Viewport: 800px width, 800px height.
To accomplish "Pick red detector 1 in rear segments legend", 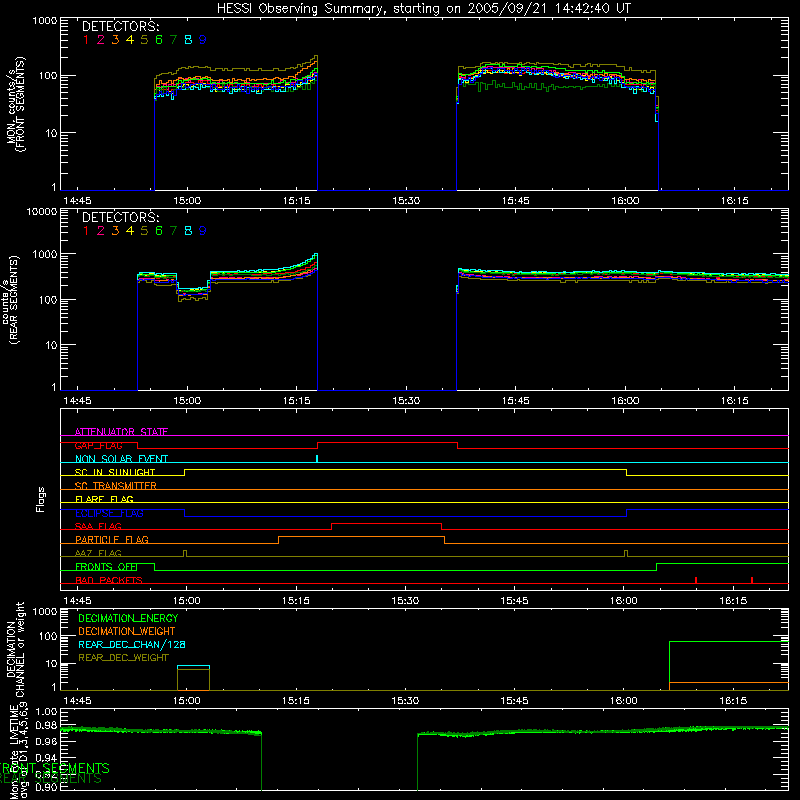I will tap(86, 231).
